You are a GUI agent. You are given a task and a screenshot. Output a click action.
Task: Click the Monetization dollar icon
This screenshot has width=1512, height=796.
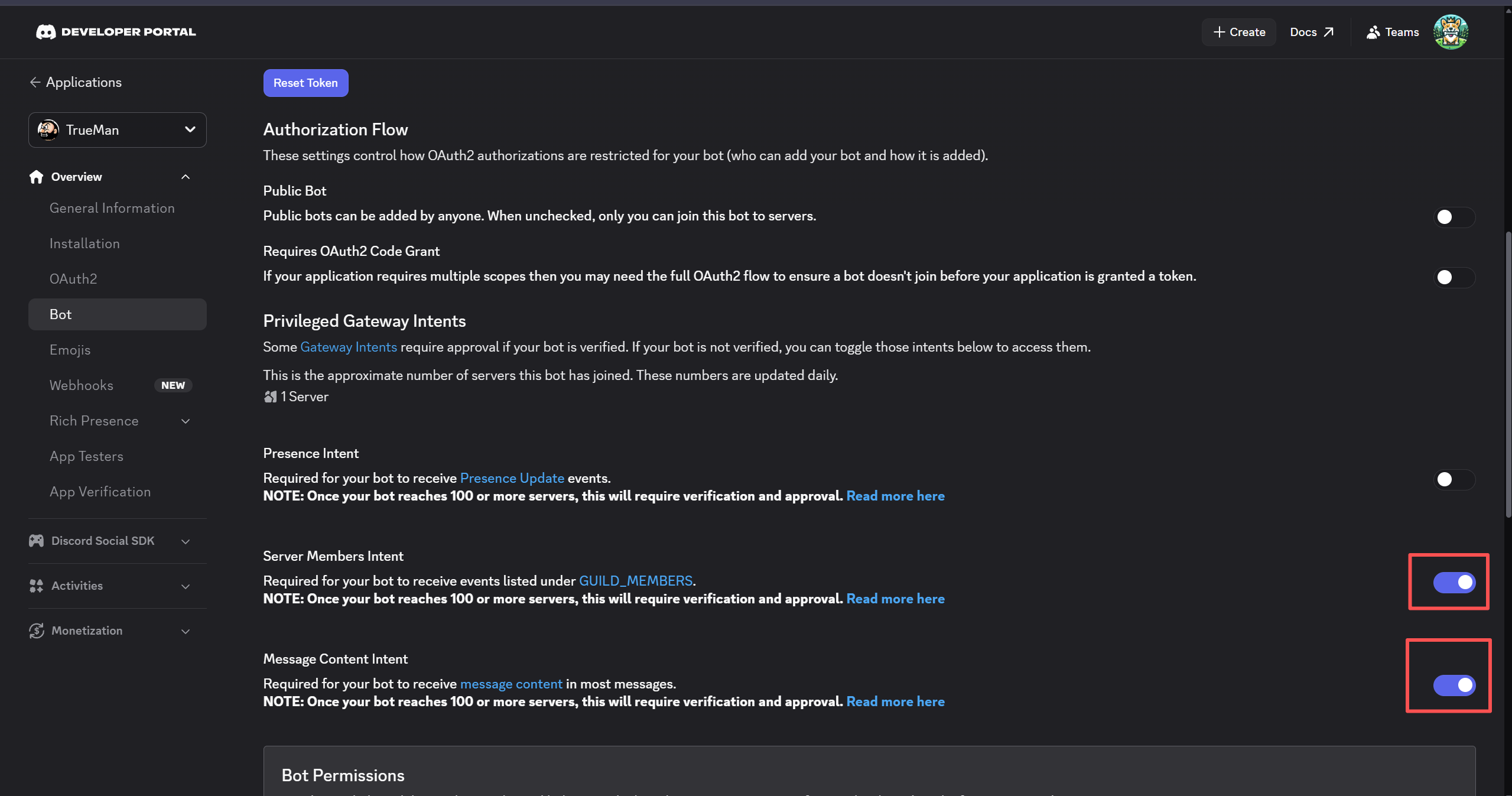pos(37,631)
